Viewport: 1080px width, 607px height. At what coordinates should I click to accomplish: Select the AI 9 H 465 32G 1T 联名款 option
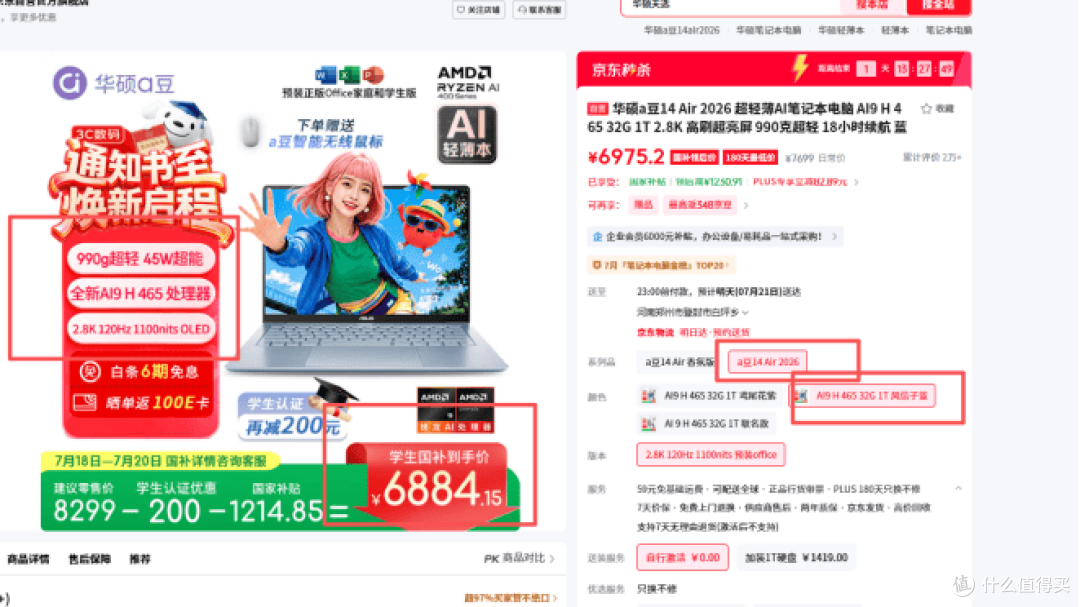click(705, 424)
